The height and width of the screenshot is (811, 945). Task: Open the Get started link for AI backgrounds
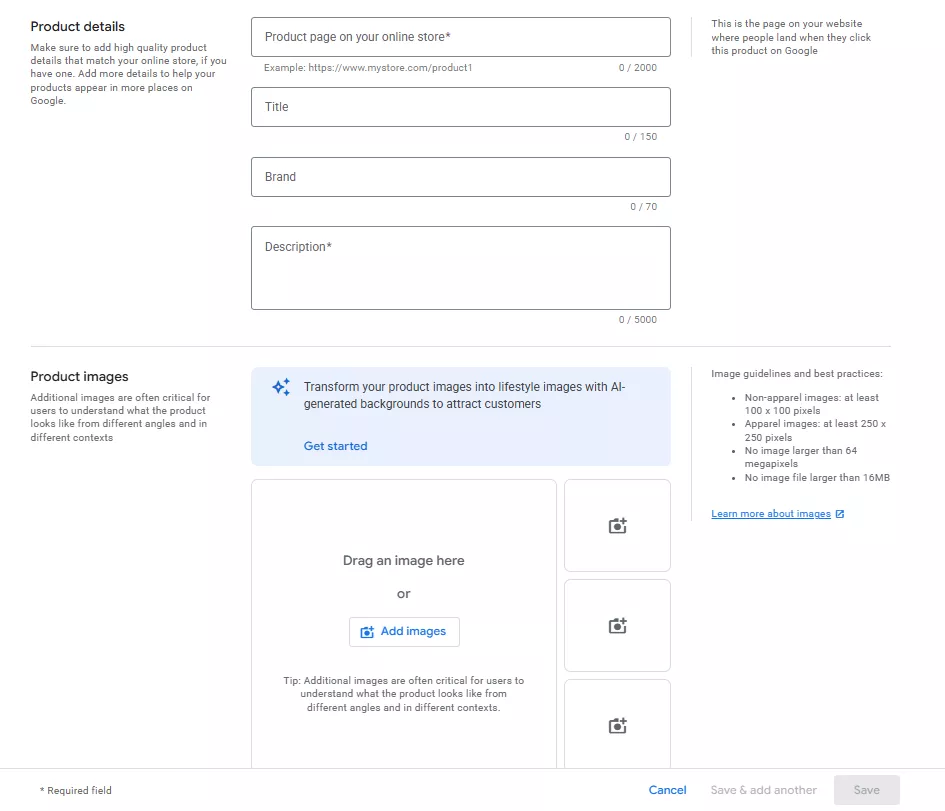point(335,446)
